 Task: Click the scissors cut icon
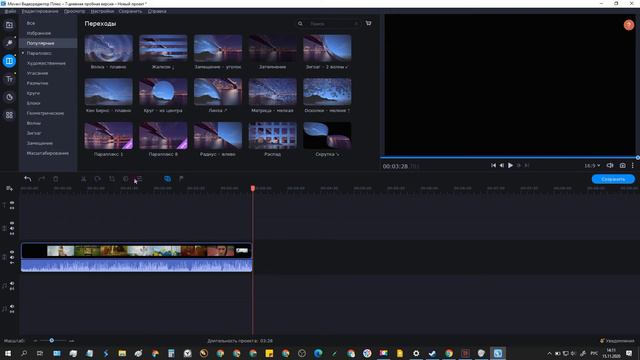[83, 179]
